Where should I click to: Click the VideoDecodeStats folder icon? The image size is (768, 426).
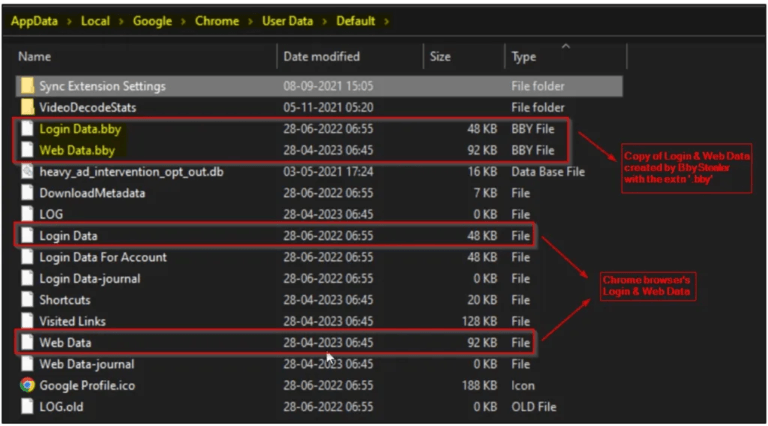coord(27,107)
